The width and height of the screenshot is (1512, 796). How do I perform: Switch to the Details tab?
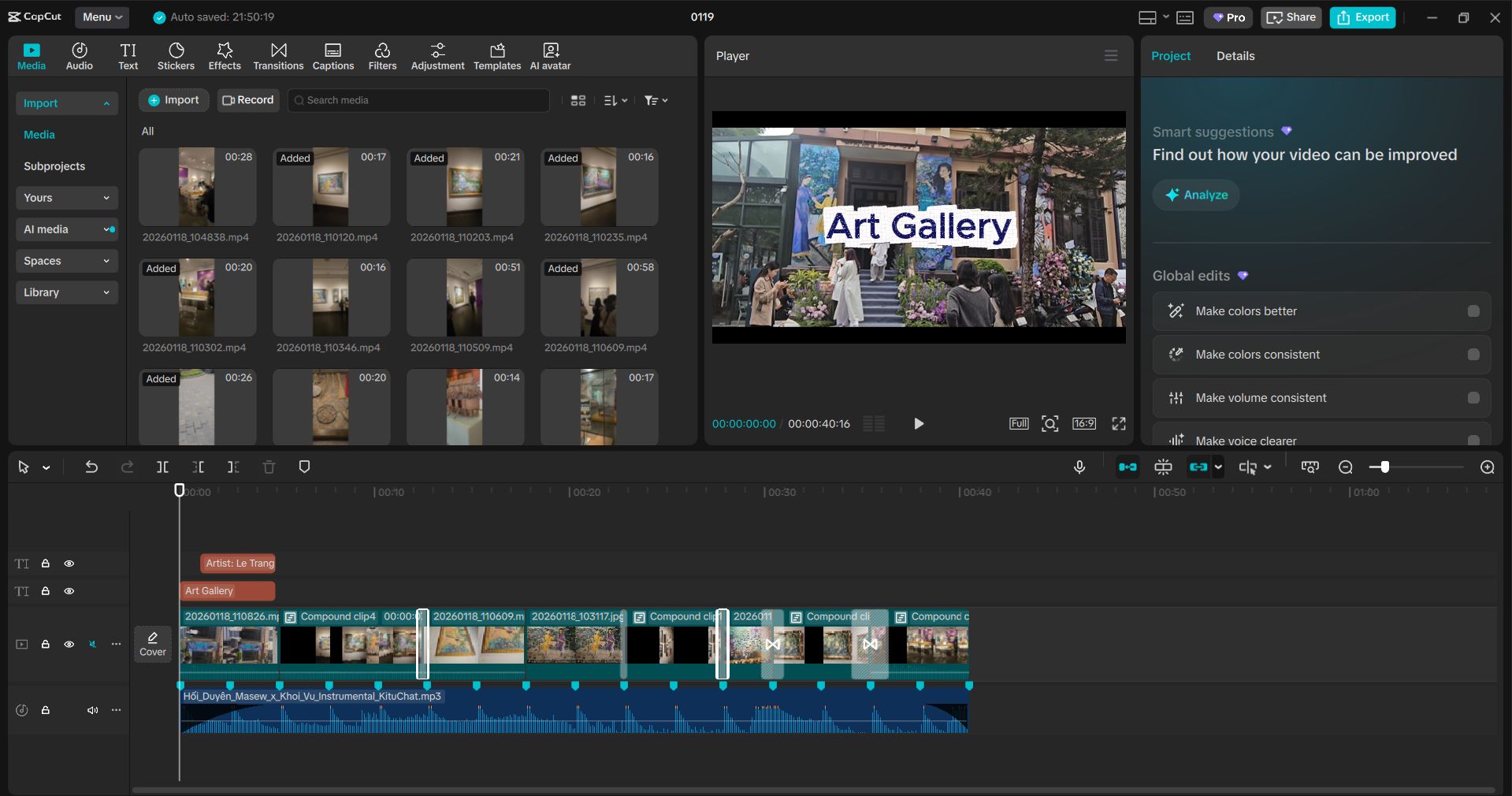pos(1235,56)
